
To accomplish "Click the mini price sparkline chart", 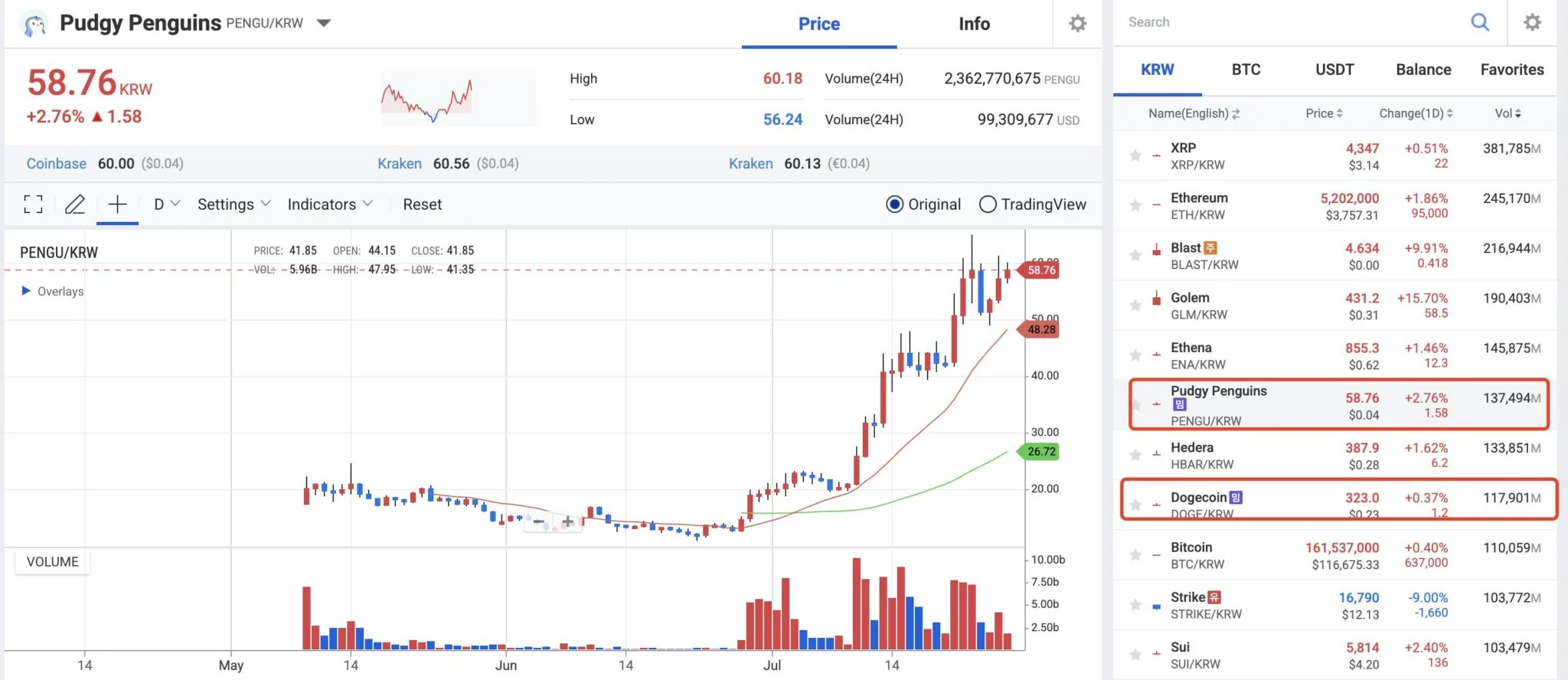I will click(x=458, y=98).
